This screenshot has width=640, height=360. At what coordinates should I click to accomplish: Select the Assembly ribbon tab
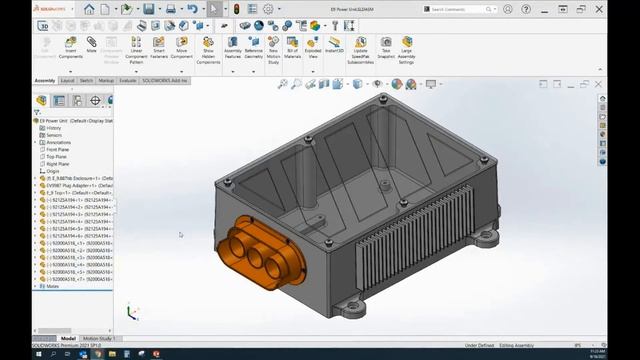coord(45,81)
